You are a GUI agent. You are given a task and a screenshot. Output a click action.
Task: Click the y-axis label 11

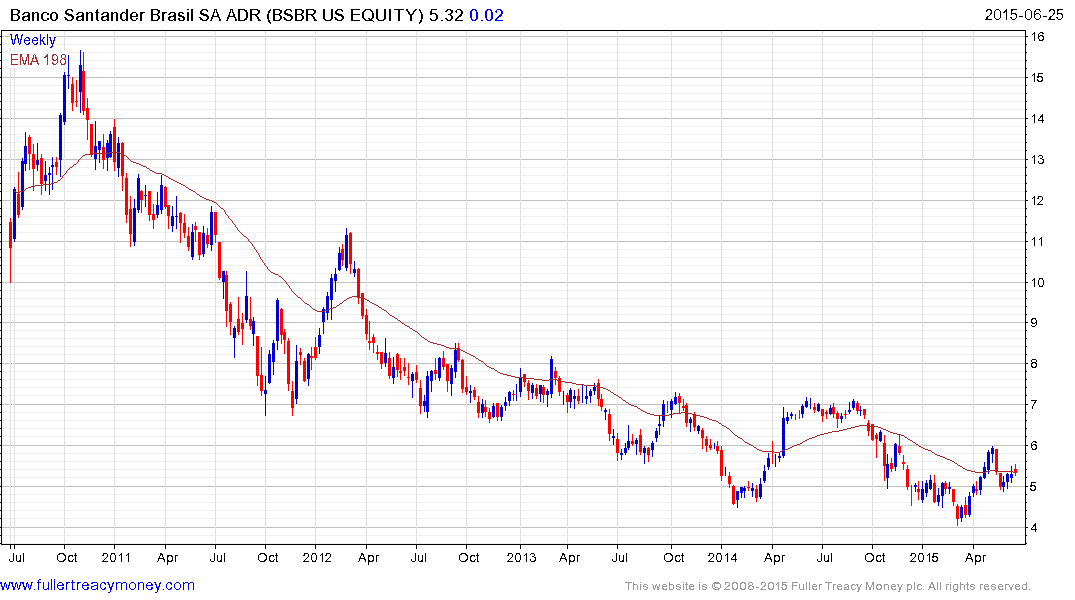click(x=1037, y=241)
